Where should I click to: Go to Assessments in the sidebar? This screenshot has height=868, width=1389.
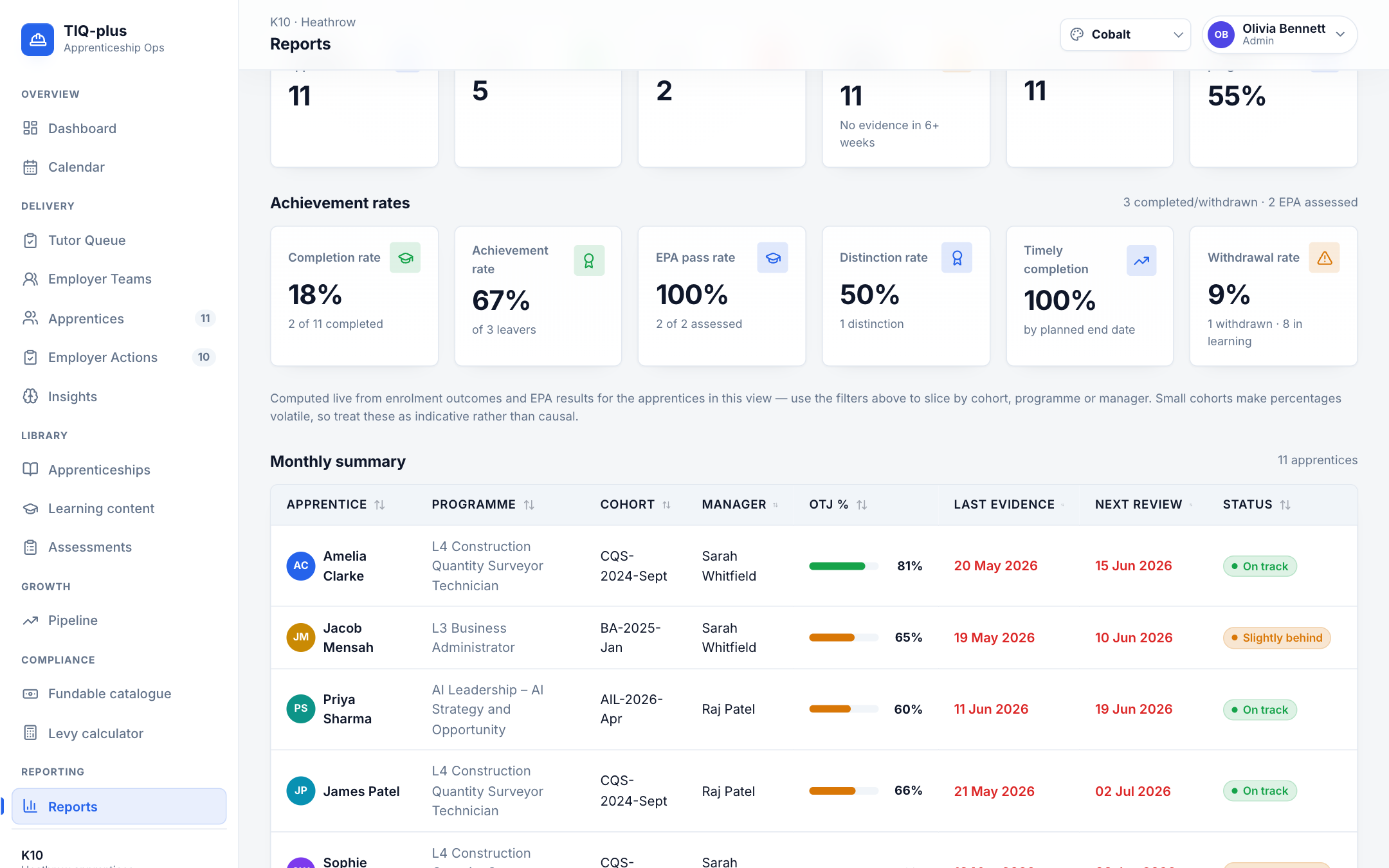click(x=119, y=547)
